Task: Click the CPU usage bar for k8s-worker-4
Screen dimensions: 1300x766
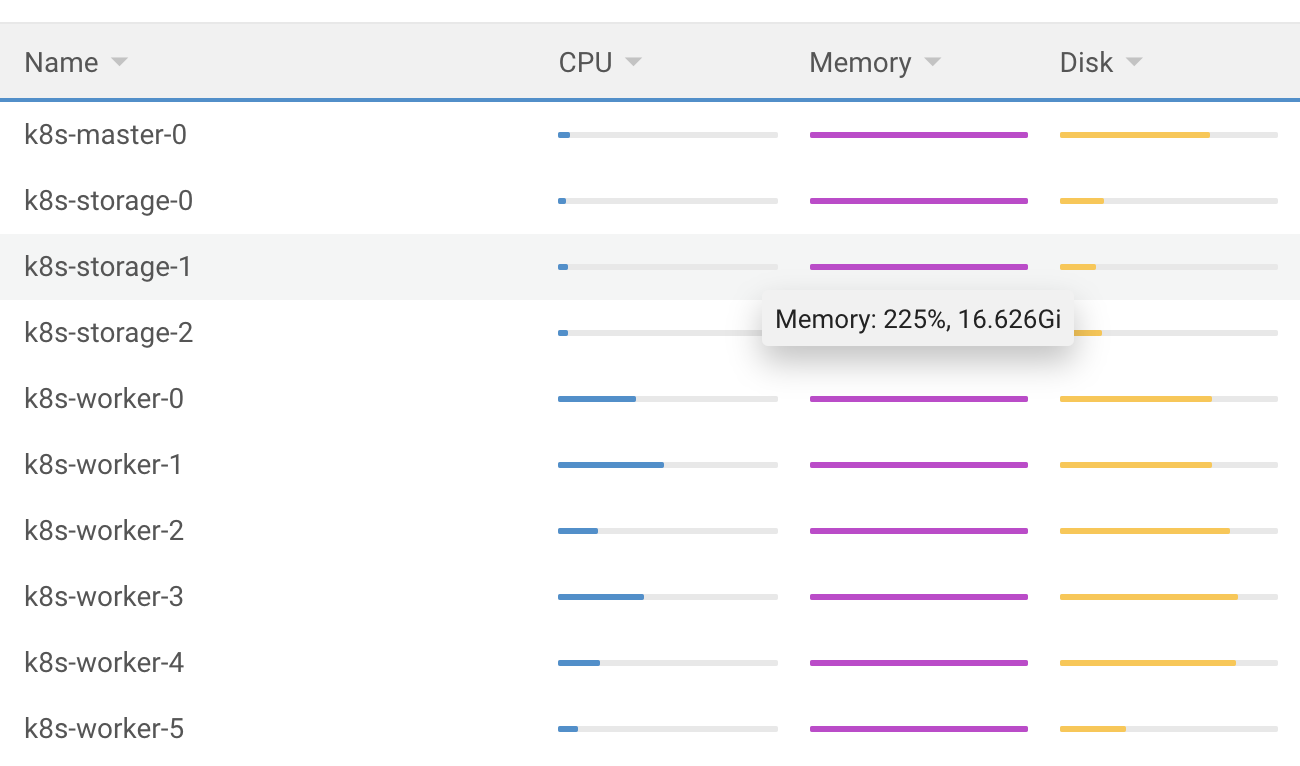Action: click(667, 662)
